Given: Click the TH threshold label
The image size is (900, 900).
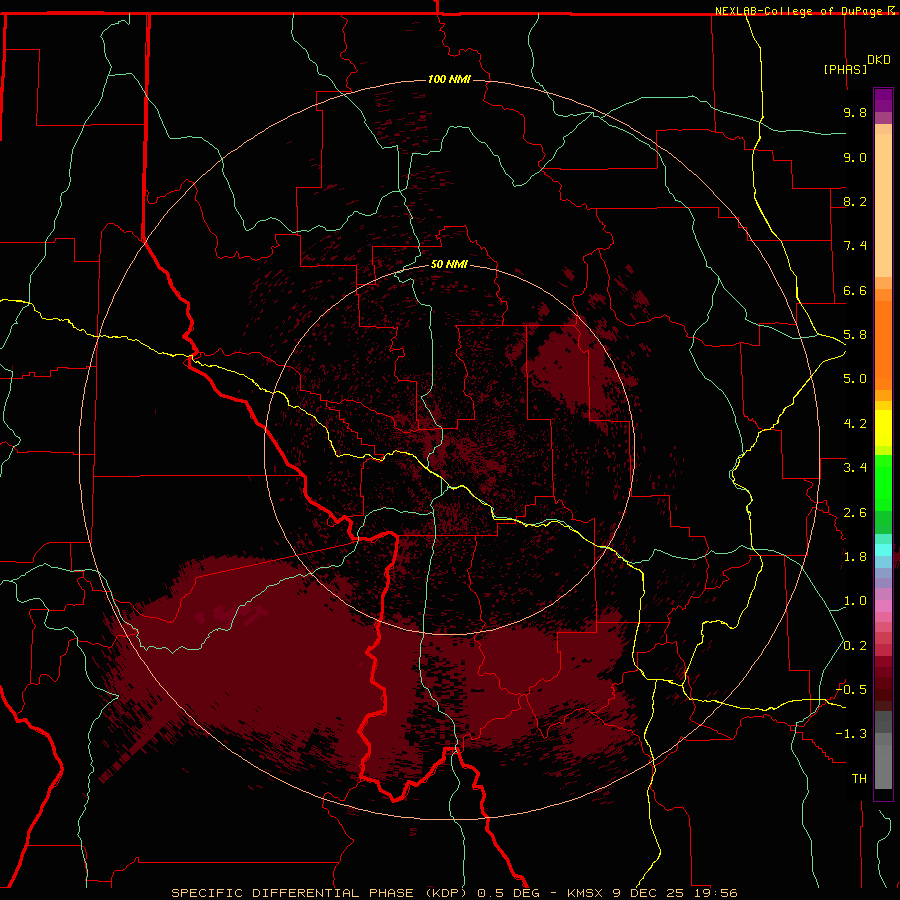Looking at the screenshot, I should (859, 779).
